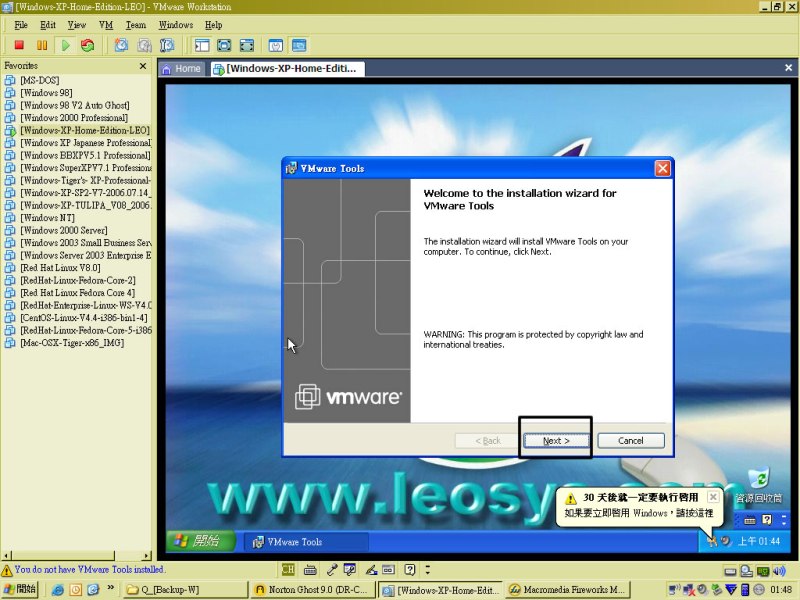Select [Red Hat Linux V8.0] favorite
This screenshot has height=600, width=800.
pos(60,268)
